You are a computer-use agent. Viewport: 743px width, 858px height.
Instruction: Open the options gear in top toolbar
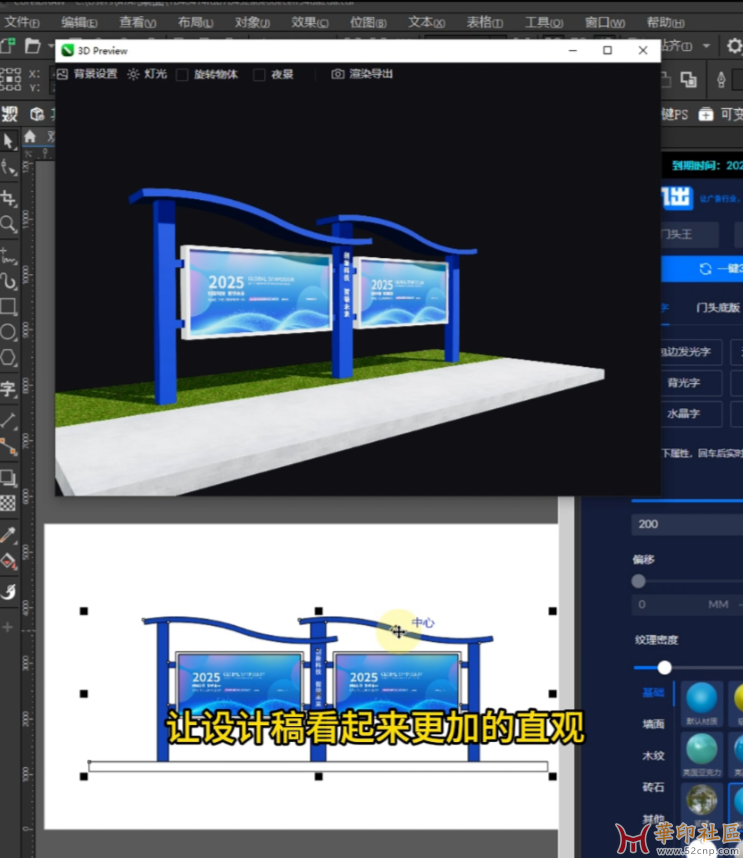[734, 46]
